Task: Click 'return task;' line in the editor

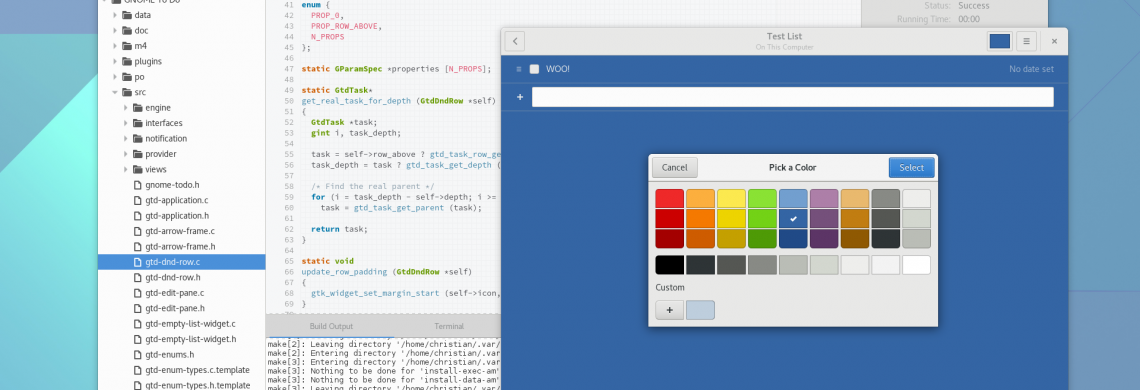Action: point(340,228)
